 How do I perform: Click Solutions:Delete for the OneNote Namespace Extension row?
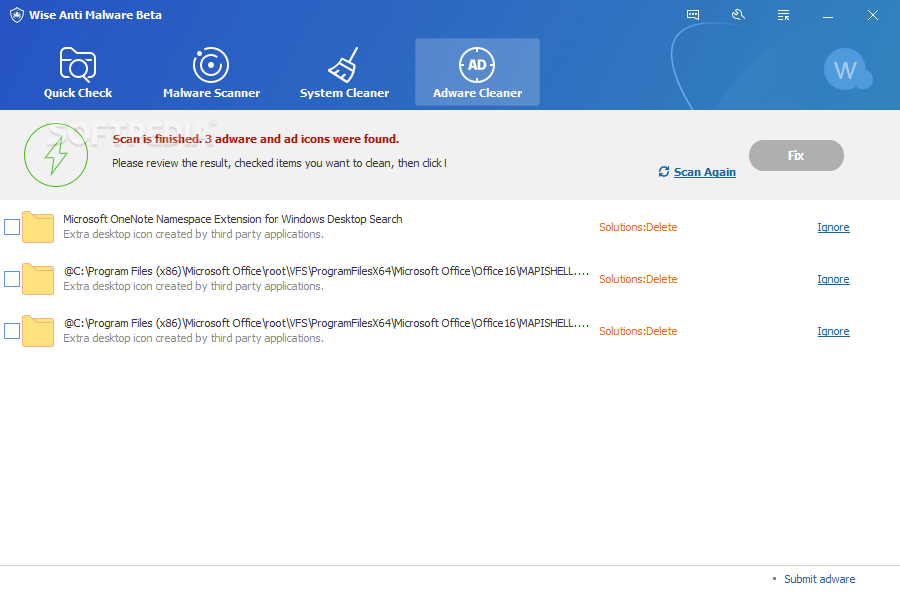[x=638, y=227]
